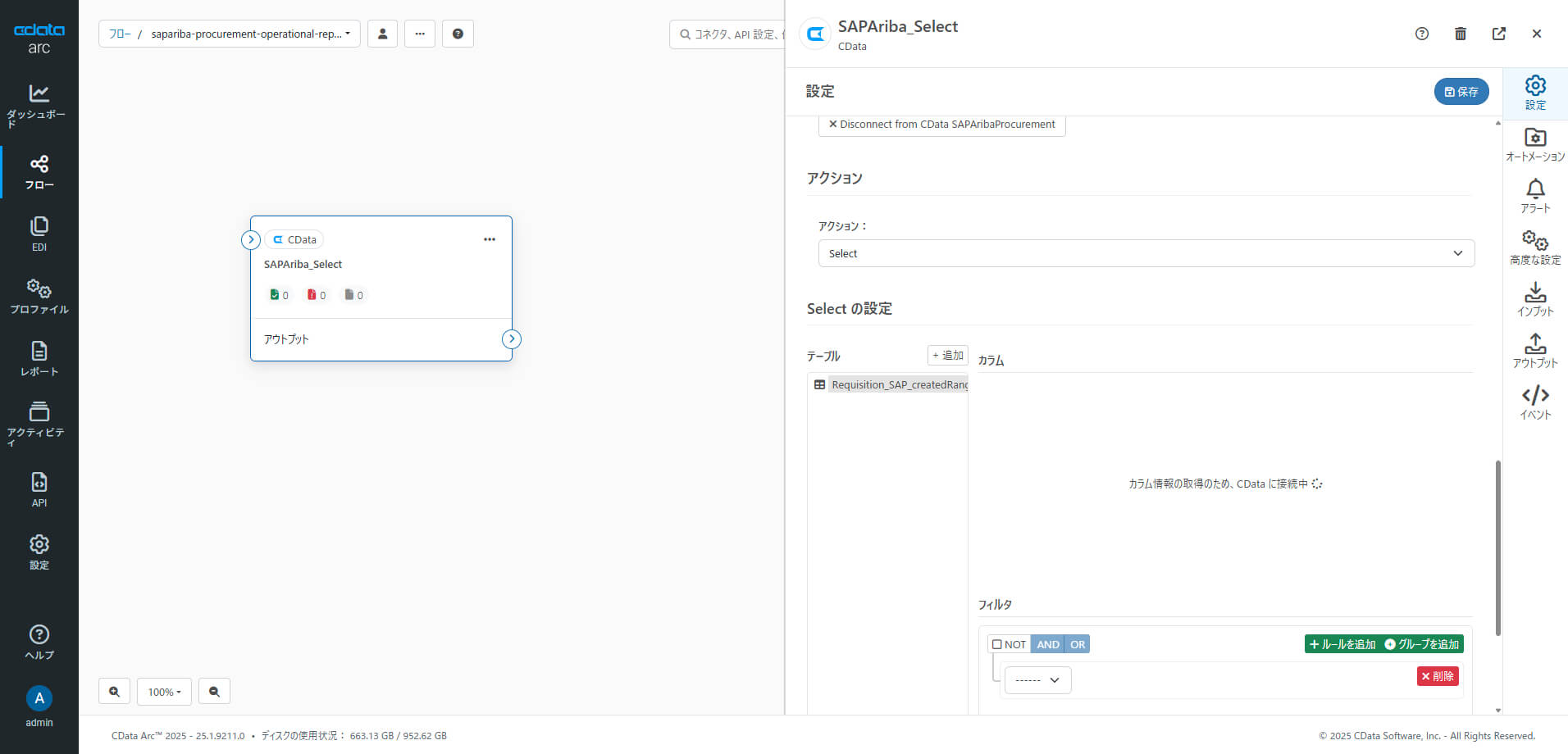The height and width of the screenshot is (754, 1568).
Task: Switch to the オートメーション automation tab
Action: point(1535,145)
